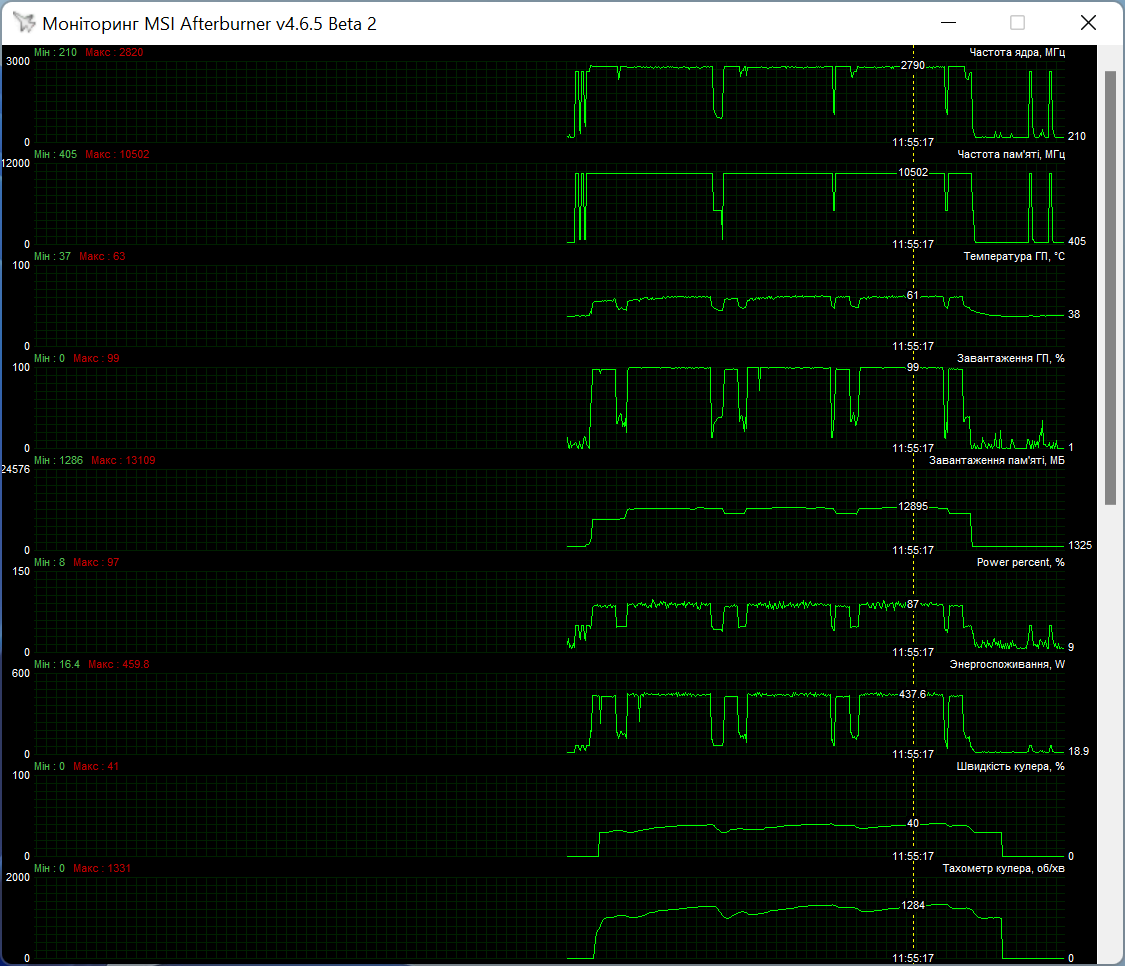Click the 12895 marker value on memory usage graph

point(913,506)
